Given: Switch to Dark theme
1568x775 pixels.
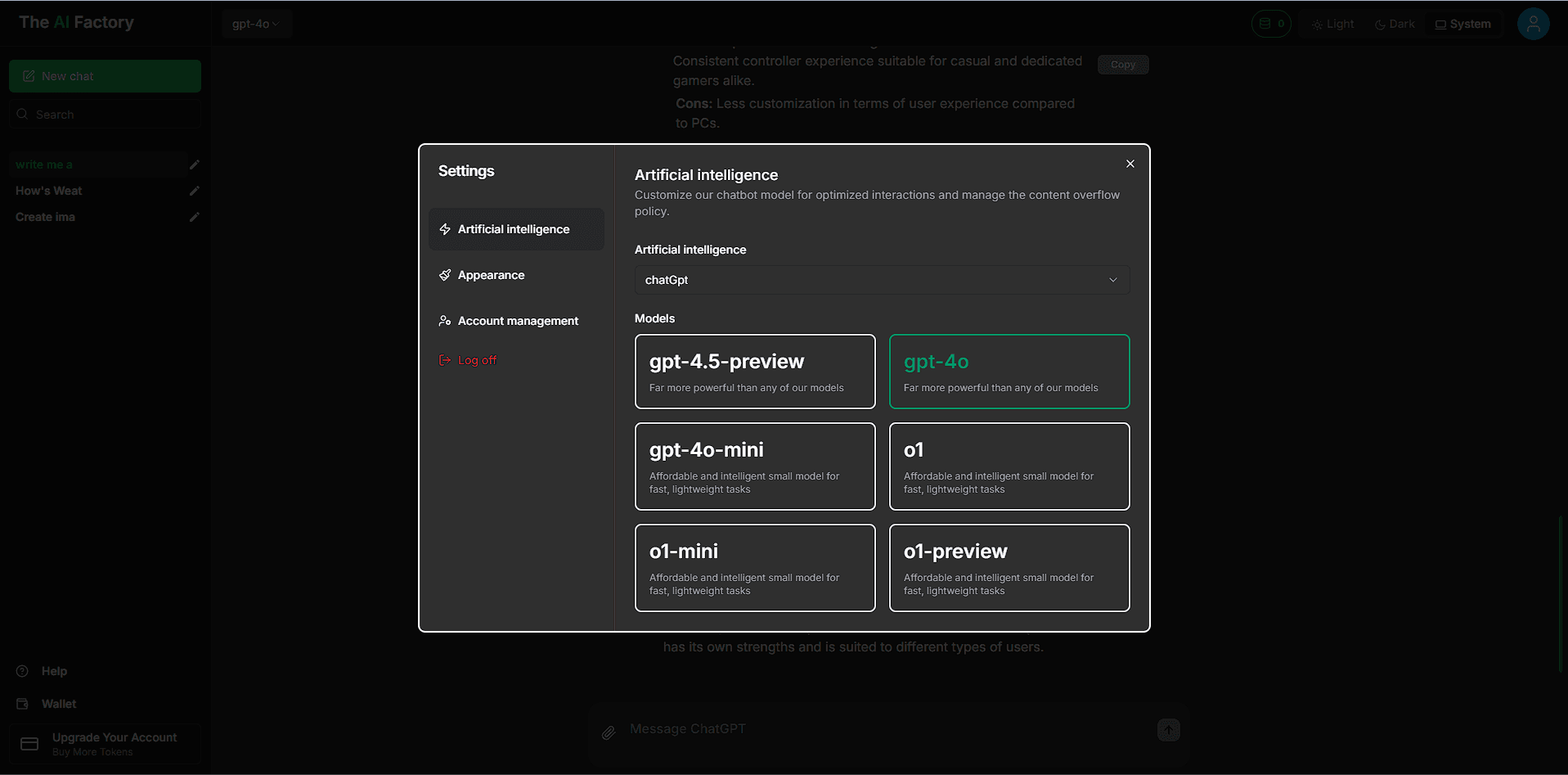Looking at the screenshot, I should point(1395,25).
